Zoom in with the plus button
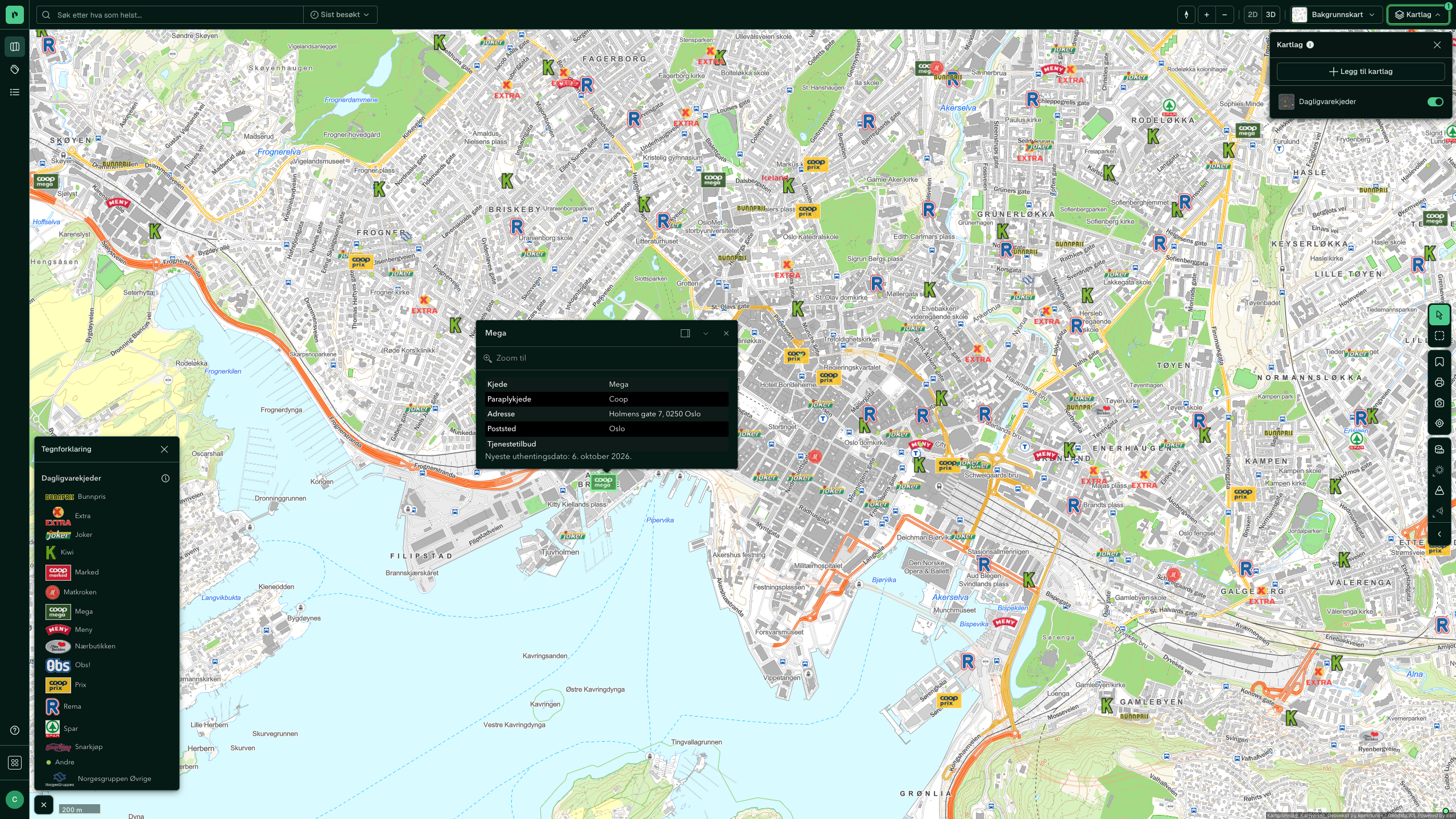Screen dimensions: 1456x819 pos(1206,15)
